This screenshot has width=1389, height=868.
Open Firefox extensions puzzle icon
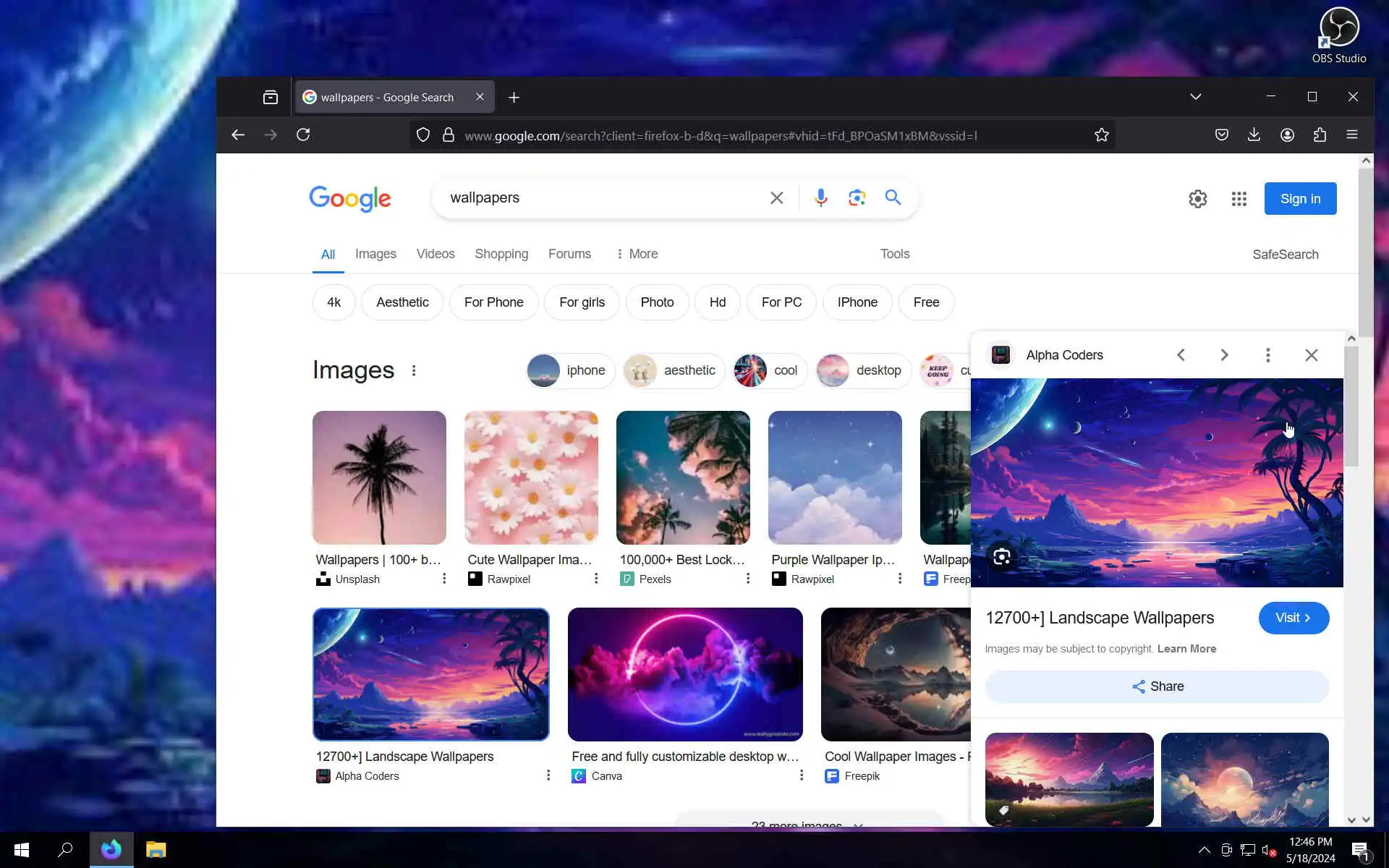(1320, 135)
